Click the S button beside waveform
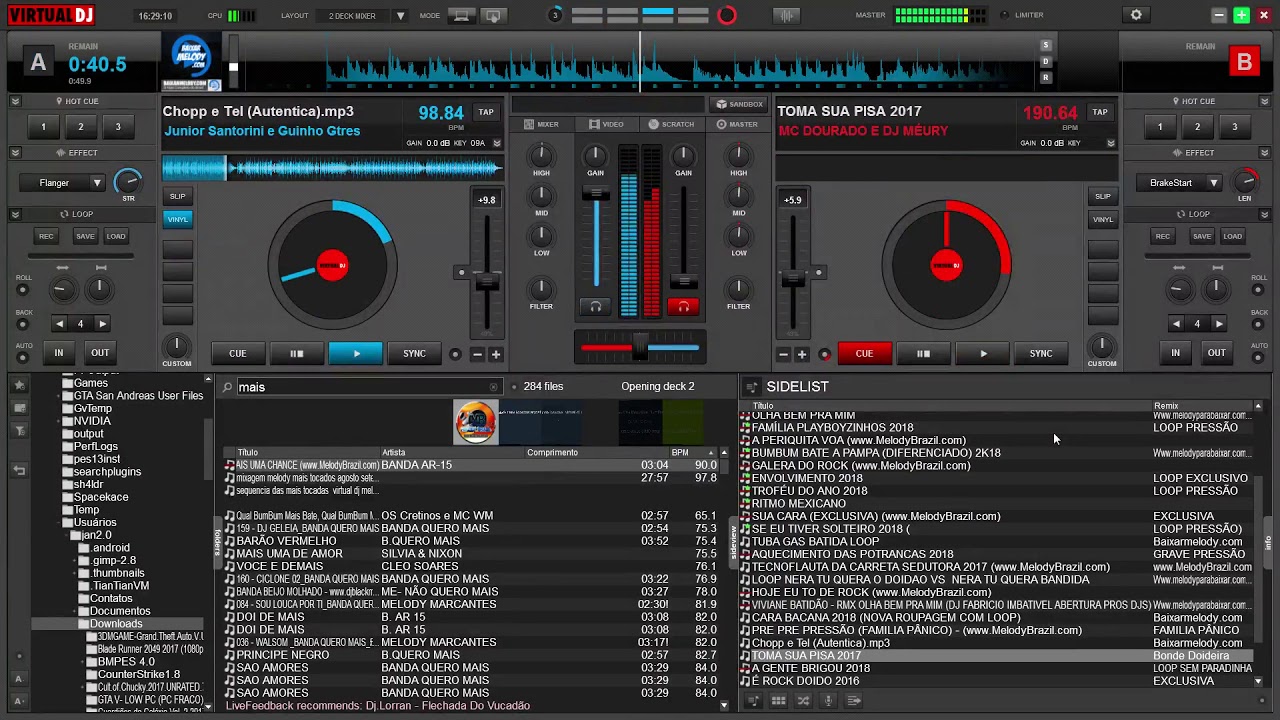 coord(1046,45)
